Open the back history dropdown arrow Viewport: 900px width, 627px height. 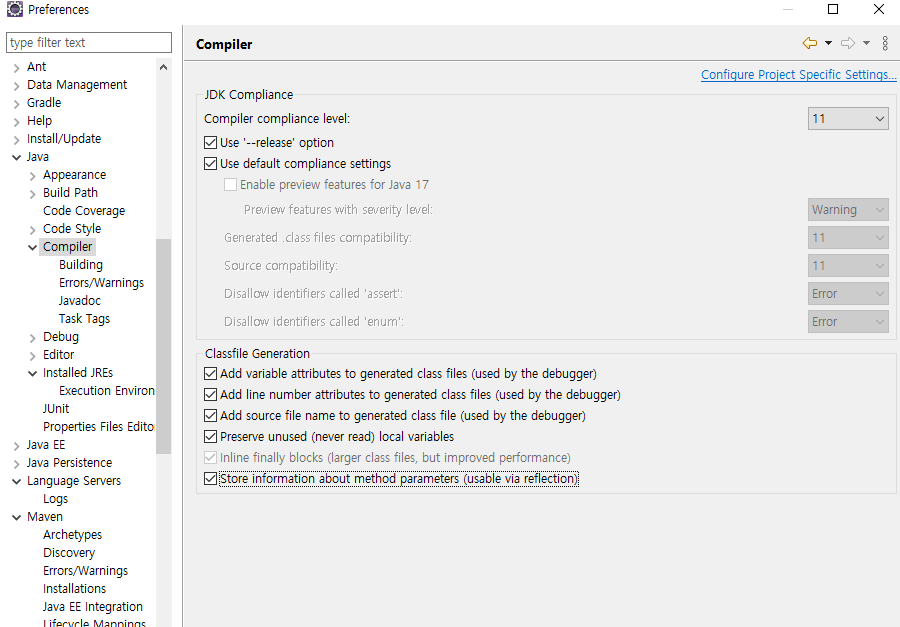pos(828,43)
